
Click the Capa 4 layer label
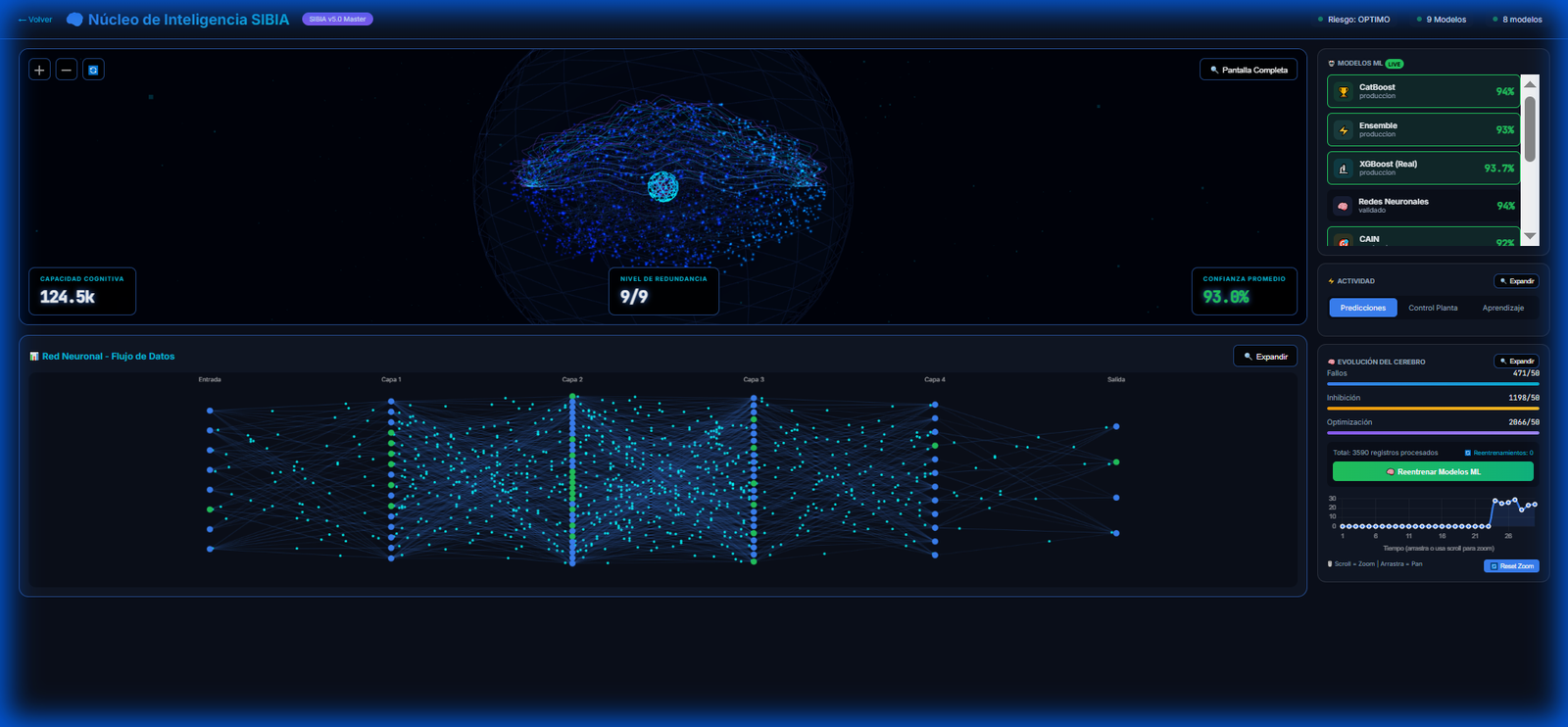pos(935,379)
